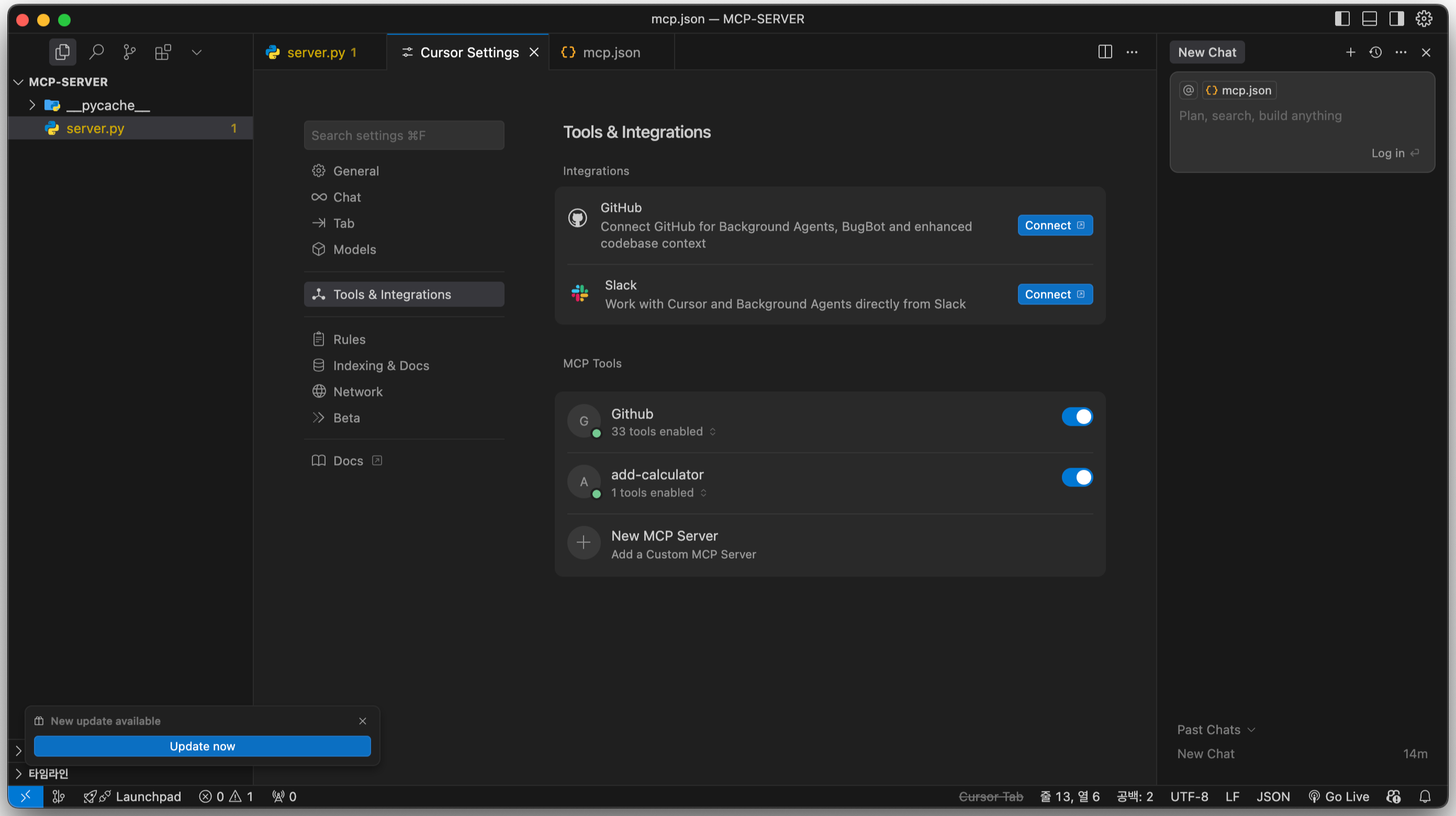Open the Search icon in activity bar
This screenshot has width=1456, height=816.
point(97,52)
